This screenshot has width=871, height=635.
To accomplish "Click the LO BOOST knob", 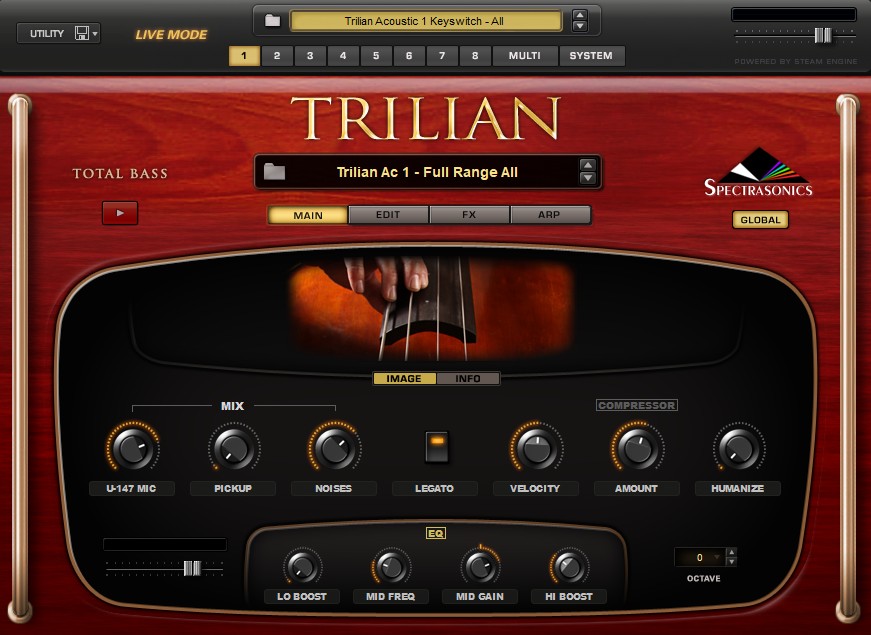I will [x=303, y=567].
